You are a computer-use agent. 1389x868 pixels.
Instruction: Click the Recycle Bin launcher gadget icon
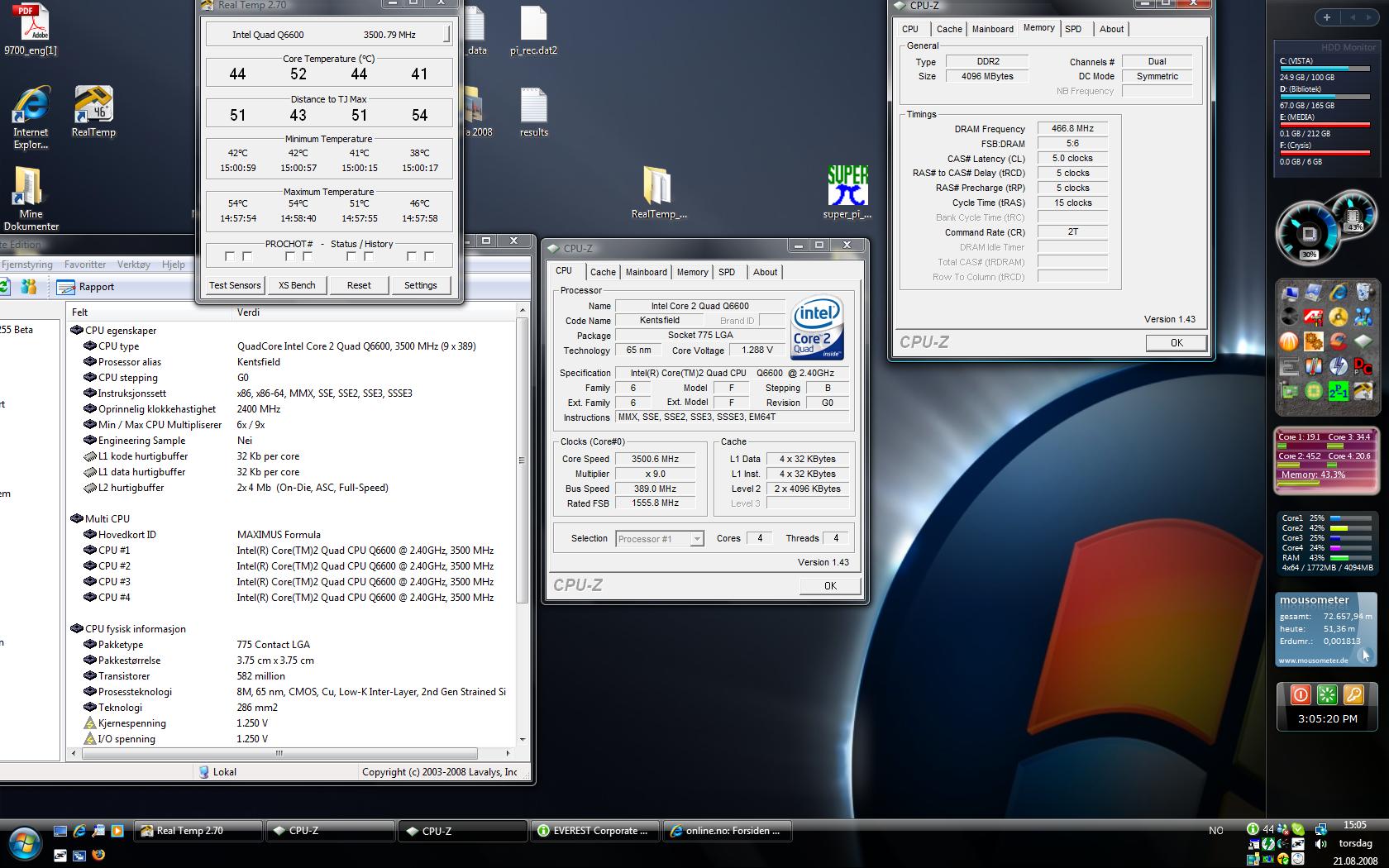(1363, 292)
